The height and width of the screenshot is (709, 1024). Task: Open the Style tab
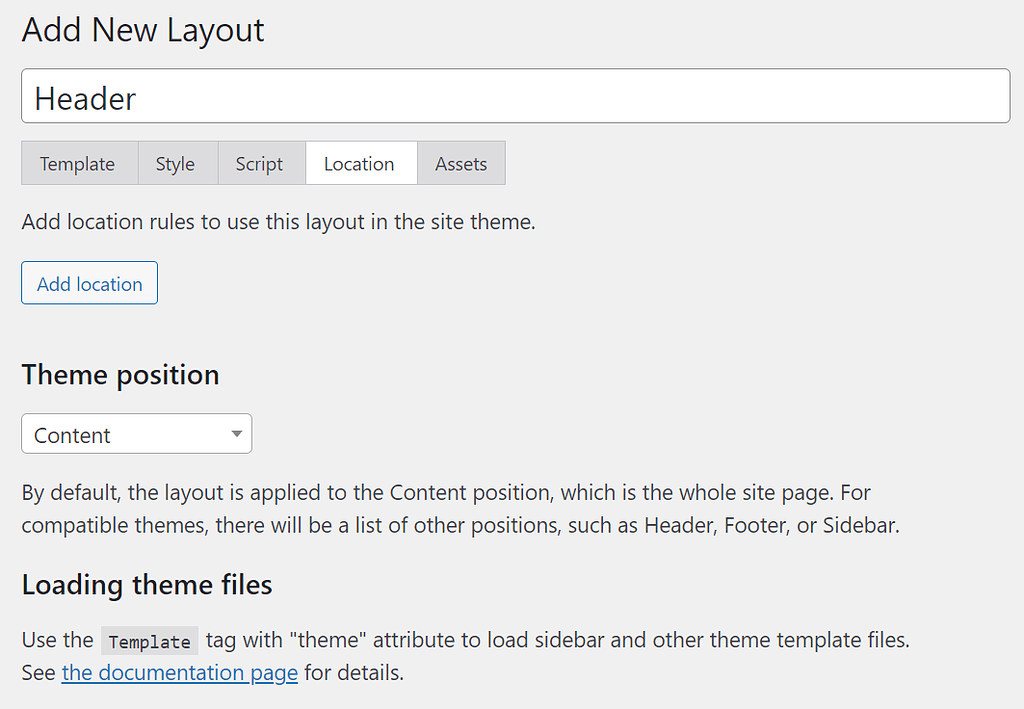coord(176,163)
